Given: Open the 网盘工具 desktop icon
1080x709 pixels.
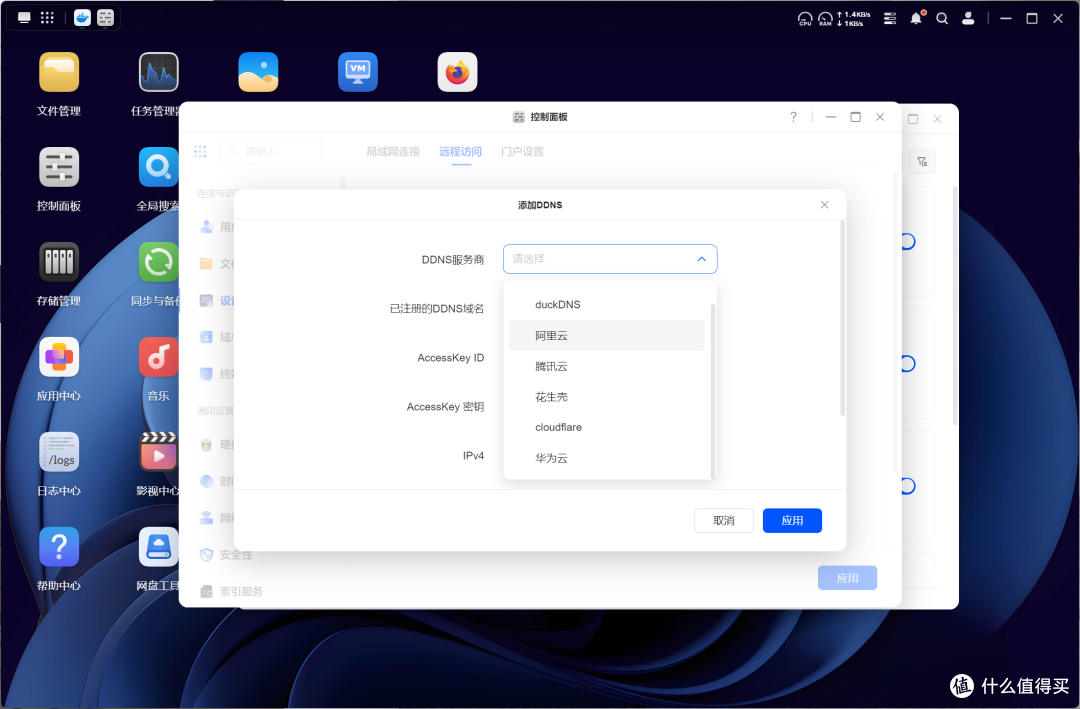Looking at the screenshot, I should [x=158, y=547].
